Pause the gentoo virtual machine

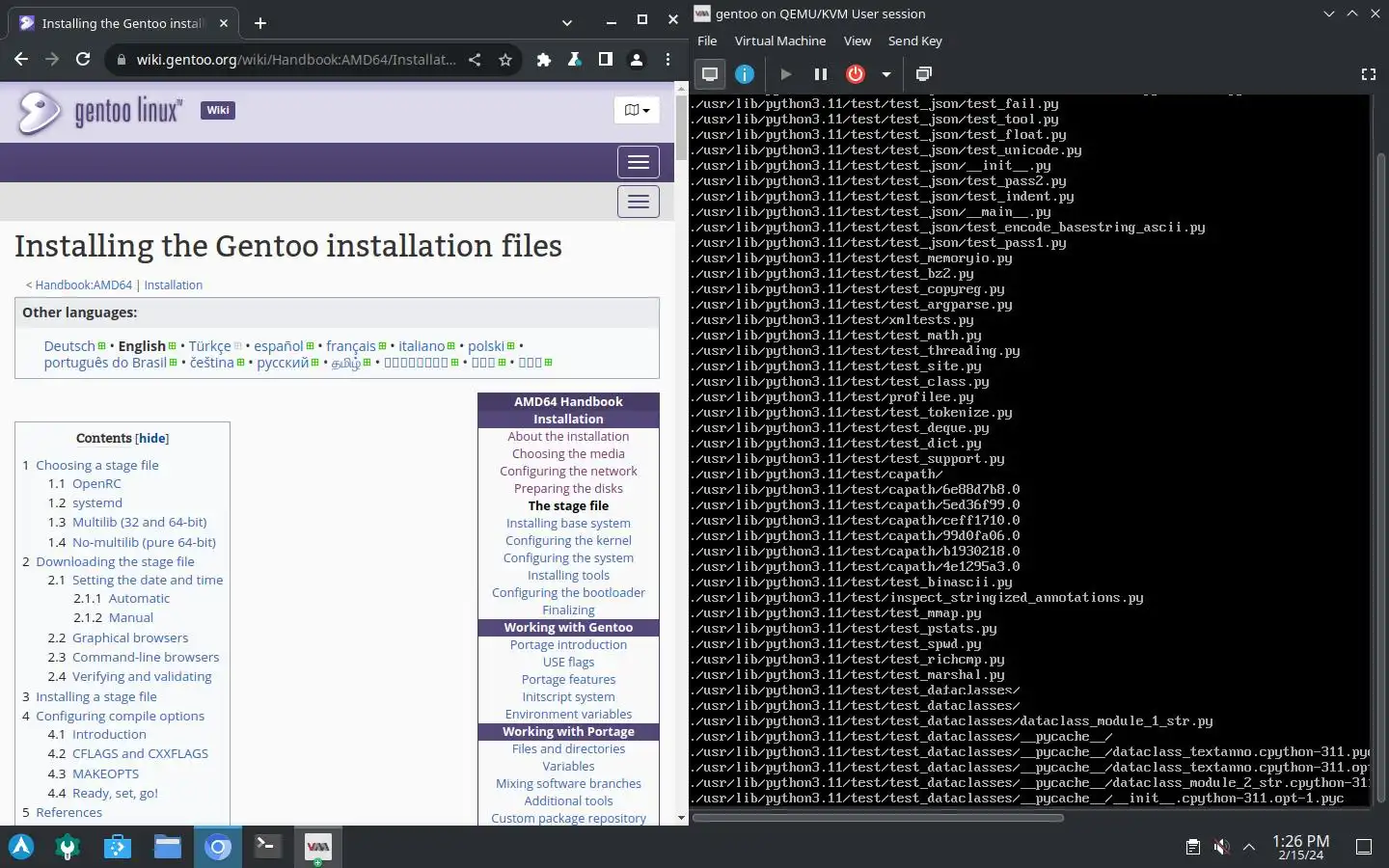pos(821,74)
